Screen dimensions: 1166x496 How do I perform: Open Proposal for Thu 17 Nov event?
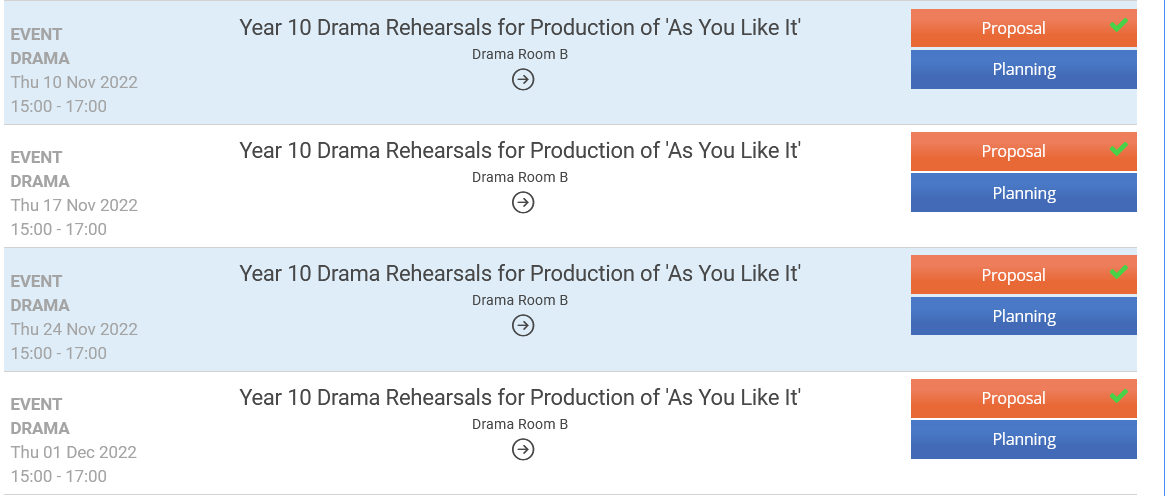click(1012, 151)
